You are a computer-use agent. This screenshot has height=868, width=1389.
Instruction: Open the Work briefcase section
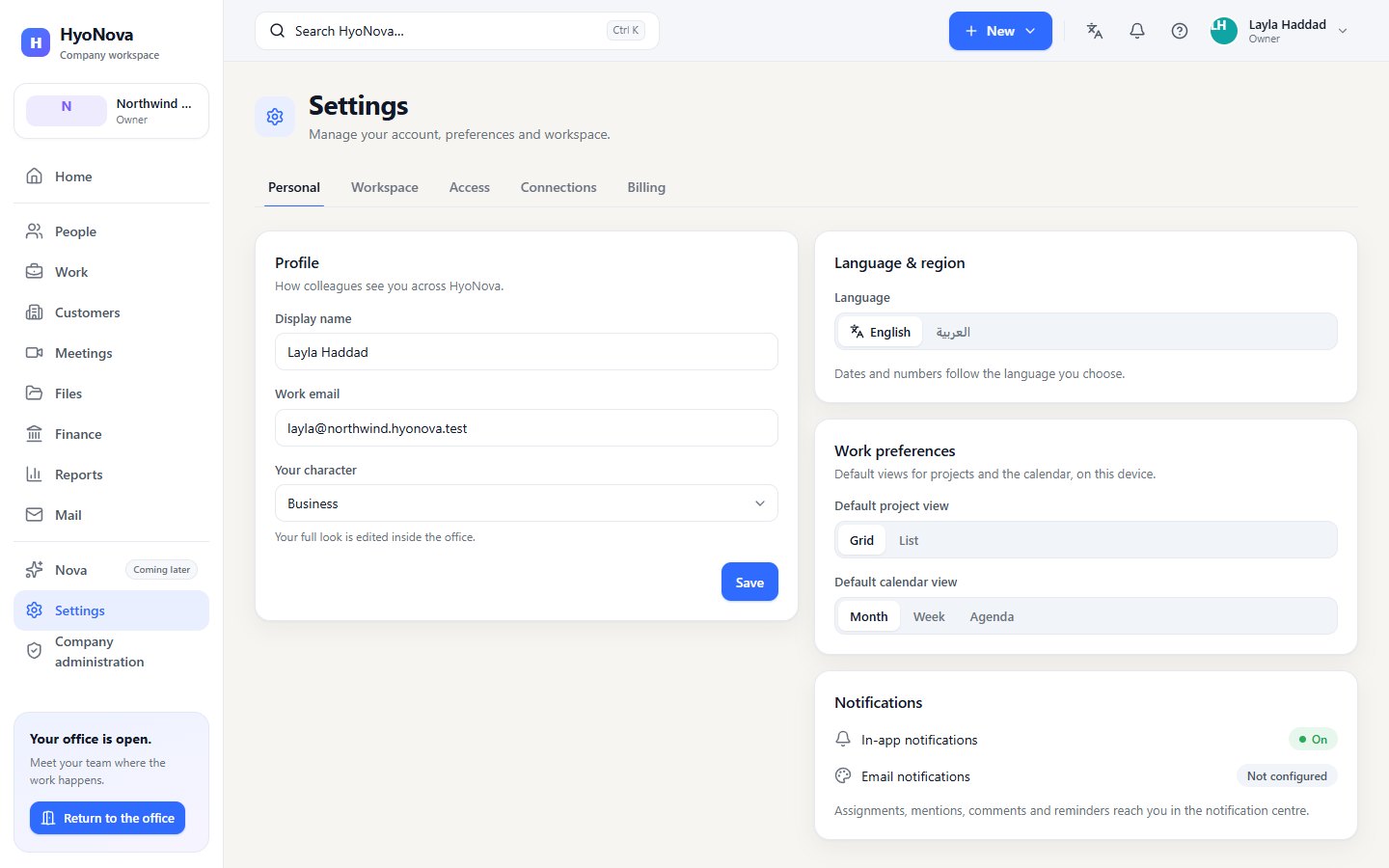pyautogui.click(x=111, y=272)
